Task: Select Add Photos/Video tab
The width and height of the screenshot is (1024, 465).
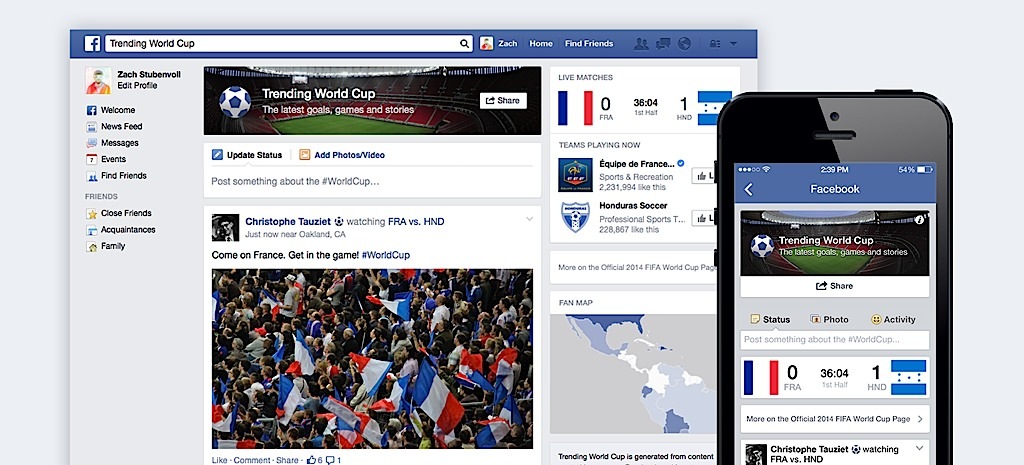Action: point(342,155)
